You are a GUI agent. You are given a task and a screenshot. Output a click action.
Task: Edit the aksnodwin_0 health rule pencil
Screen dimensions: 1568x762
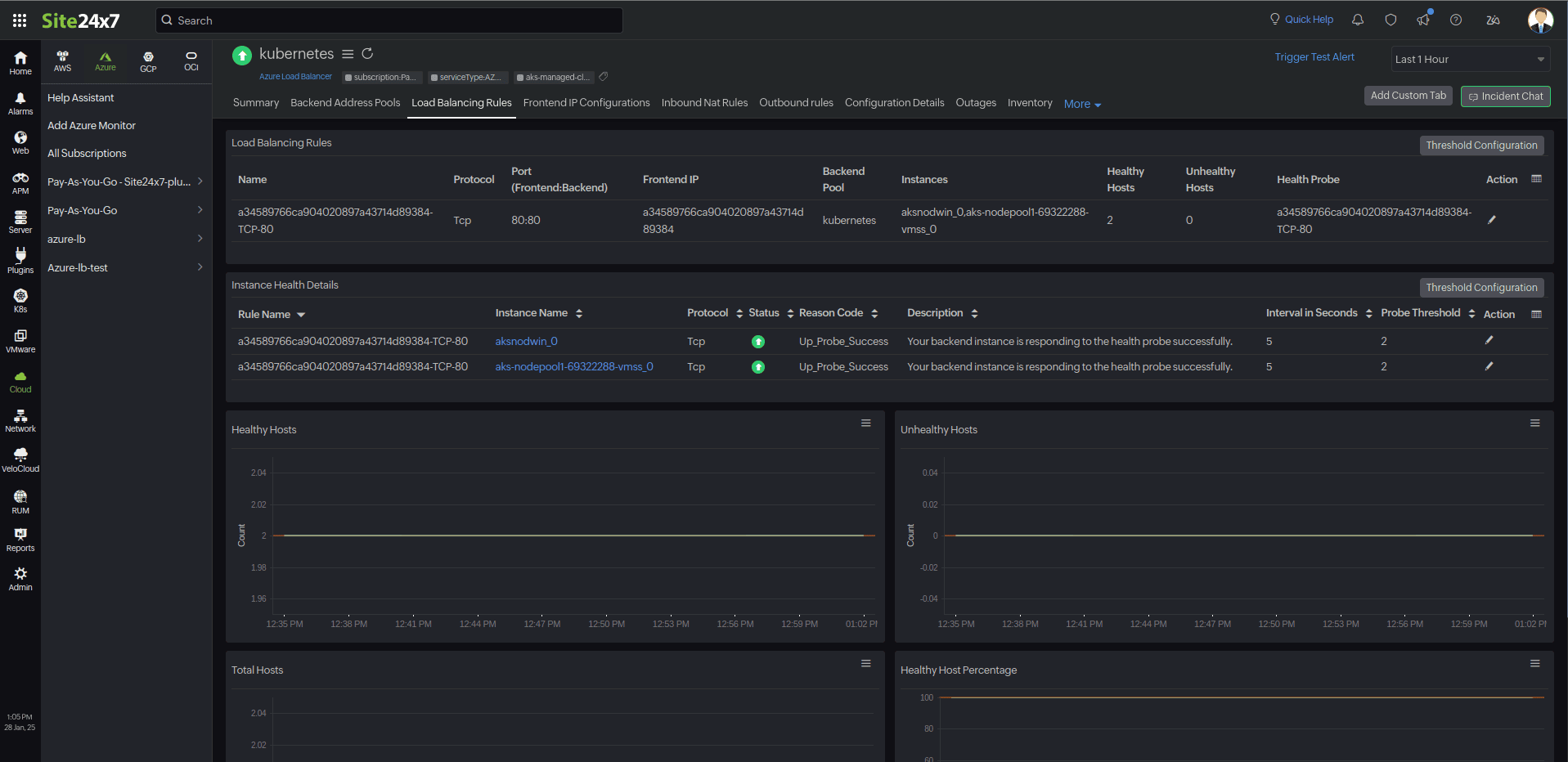(1489, 341)
